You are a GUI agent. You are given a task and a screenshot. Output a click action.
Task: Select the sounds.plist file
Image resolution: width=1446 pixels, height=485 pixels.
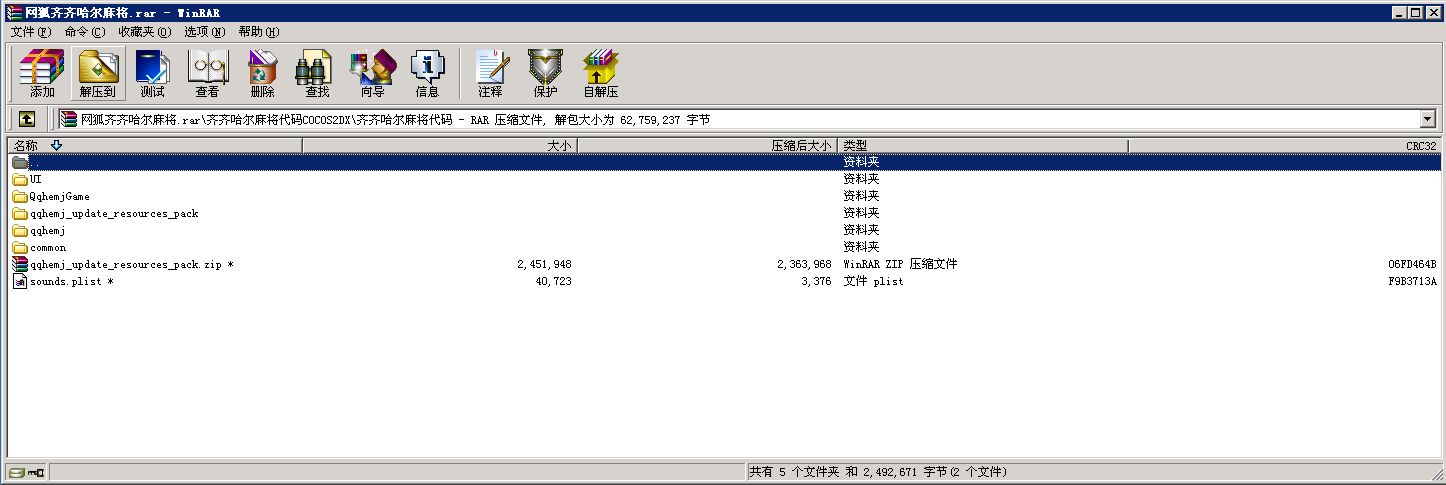pos(67,282)
